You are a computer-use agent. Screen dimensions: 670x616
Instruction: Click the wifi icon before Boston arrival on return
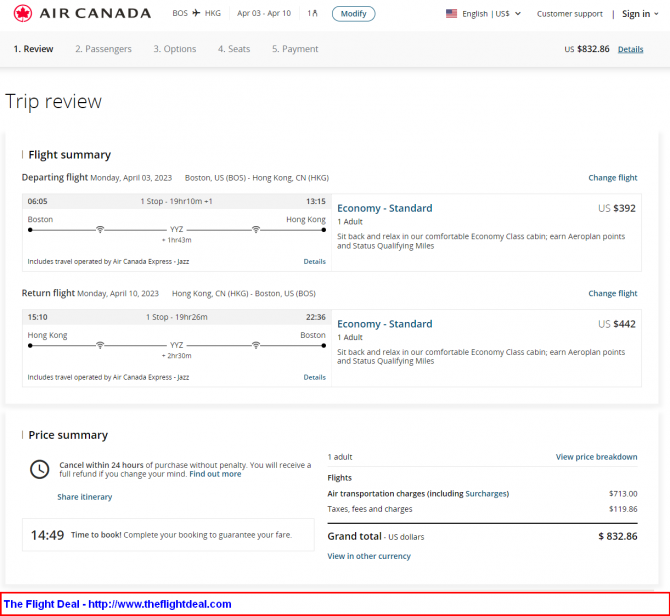[x=256, y=345]
